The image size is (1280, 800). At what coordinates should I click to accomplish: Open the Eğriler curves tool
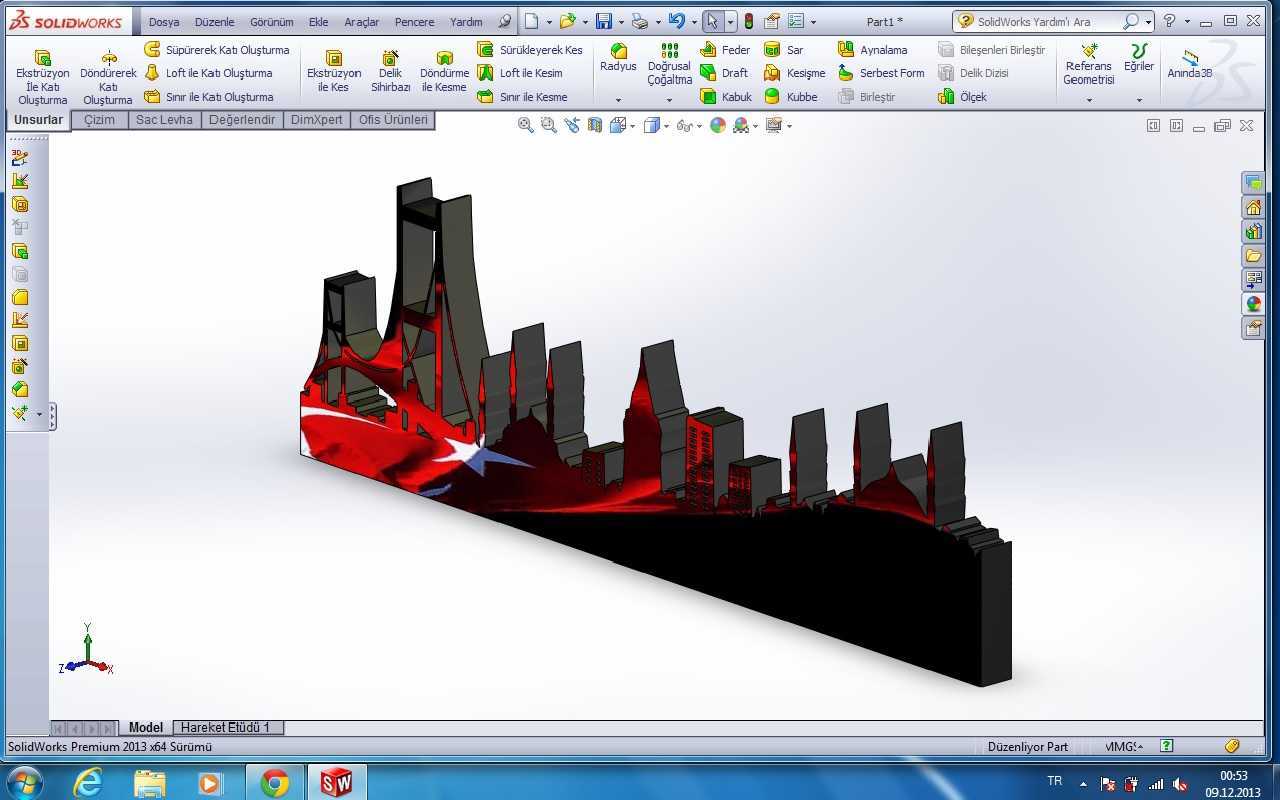pyautogui.click(x=1139, y=58)
